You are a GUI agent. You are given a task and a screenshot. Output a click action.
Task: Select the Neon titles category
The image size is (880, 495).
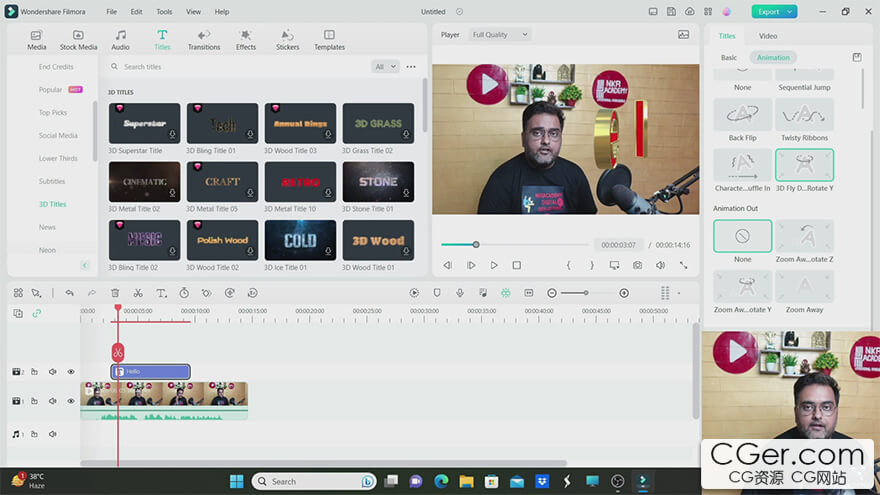(47, 250)
